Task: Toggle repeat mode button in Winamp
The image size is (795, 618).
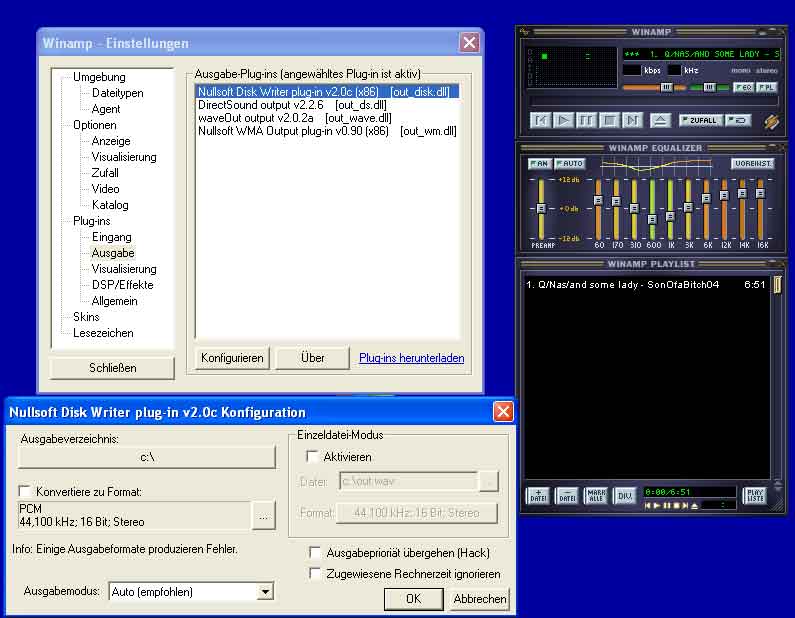Action: click(x=738, y=121)
